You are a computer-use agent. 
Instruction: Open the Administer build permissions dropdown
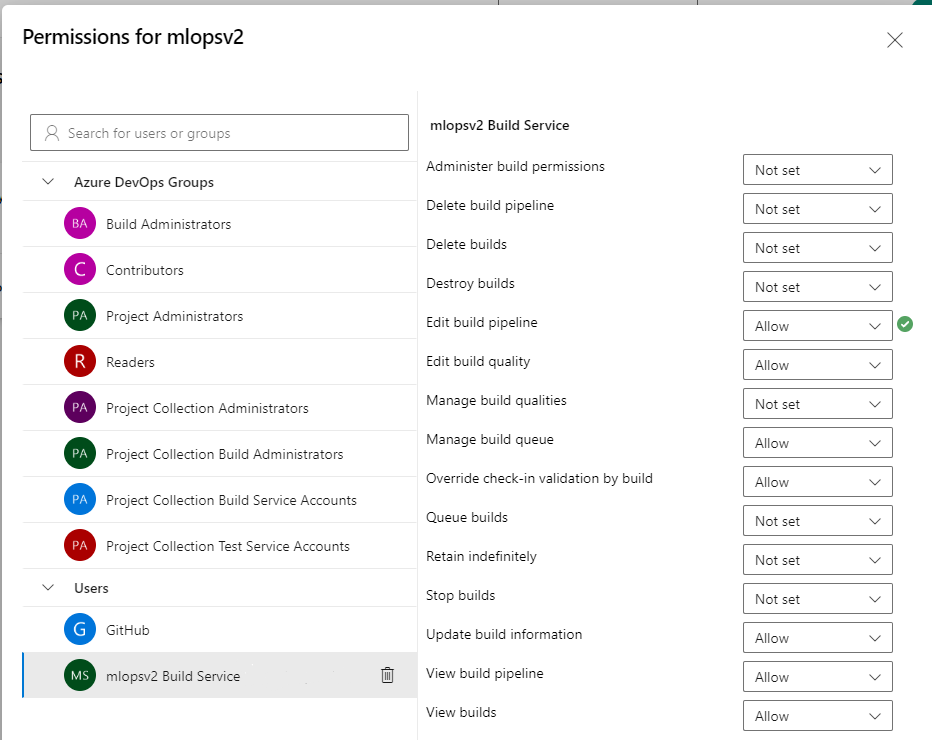pyautogui.click(x=817, y=170)
